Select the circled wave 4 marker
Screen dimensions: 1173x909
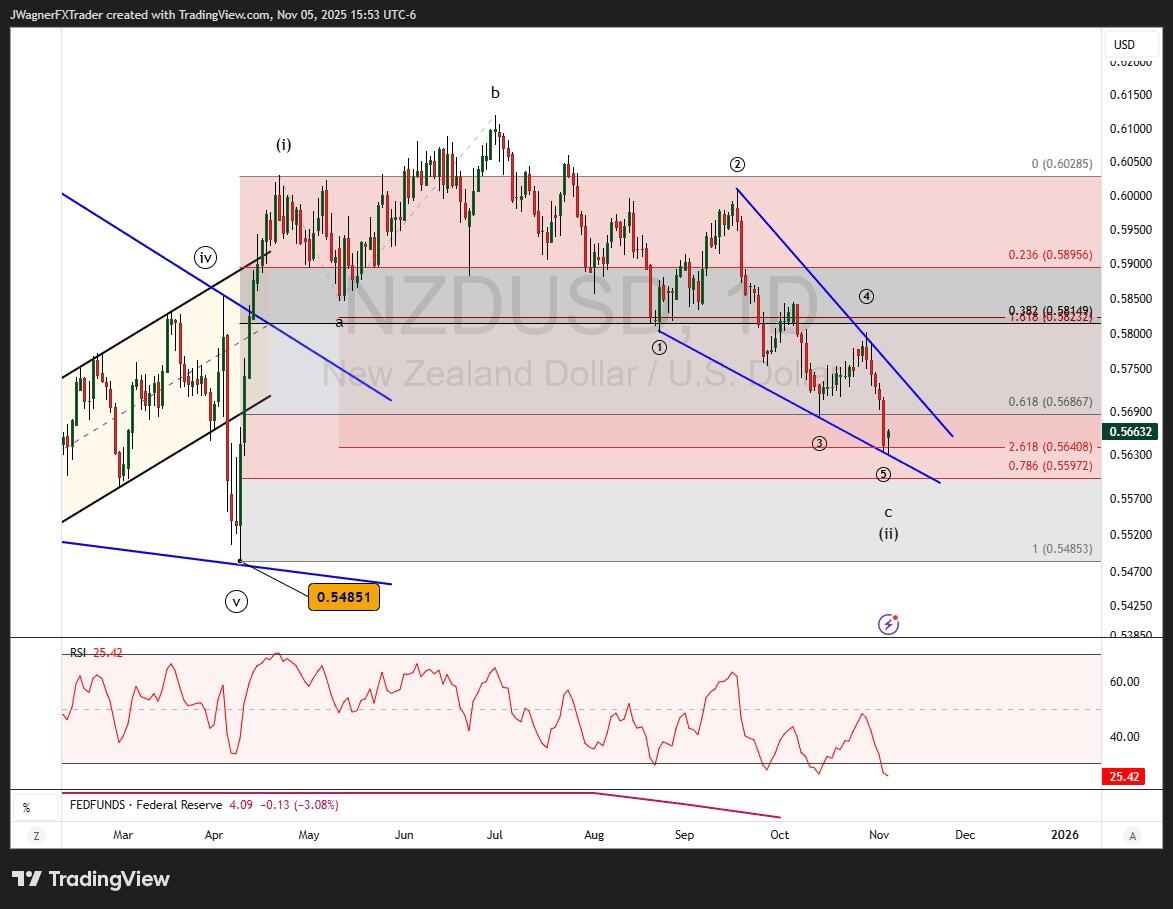tap(866, 296)
